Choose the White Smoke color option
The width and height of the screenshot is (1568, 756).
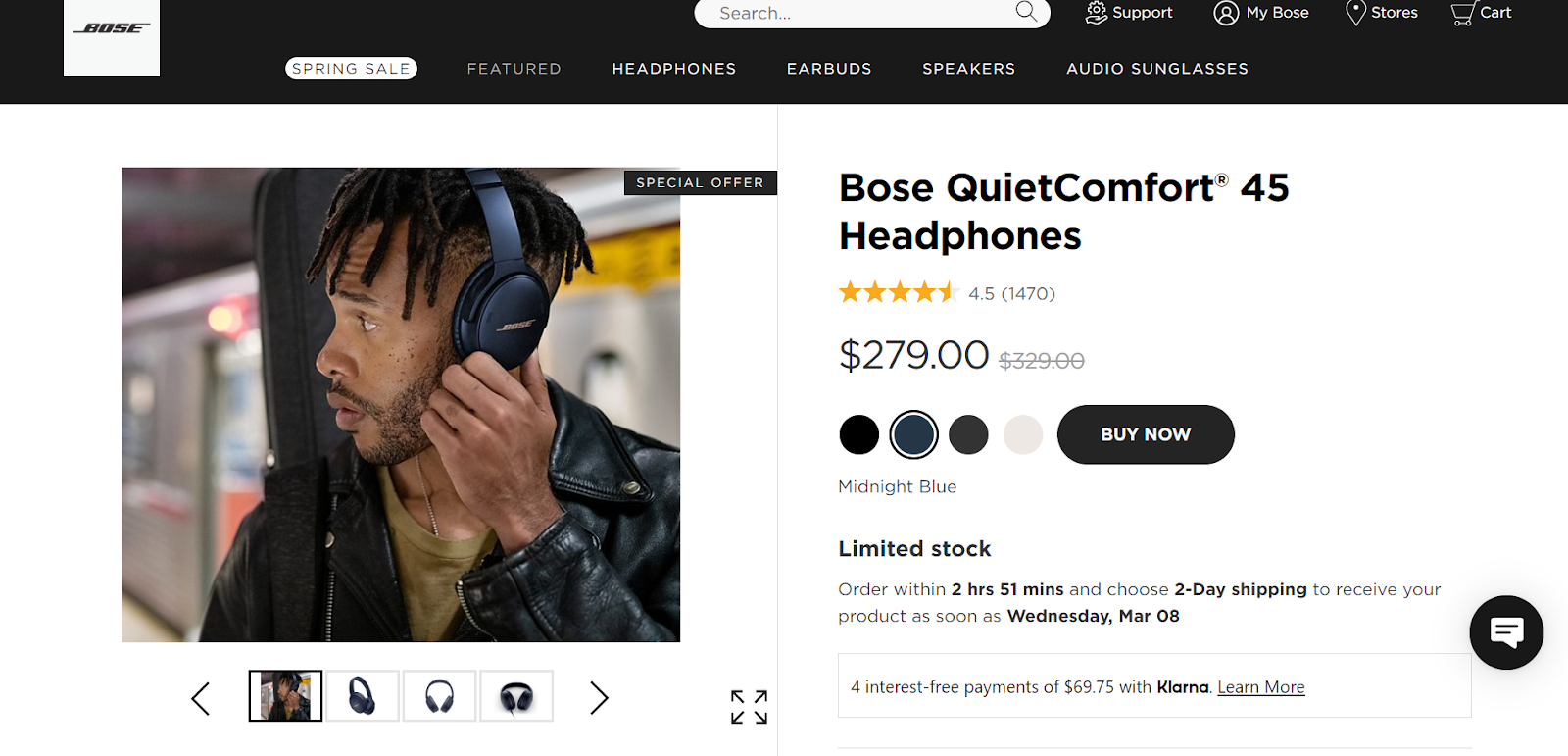tap(1022, 434)
